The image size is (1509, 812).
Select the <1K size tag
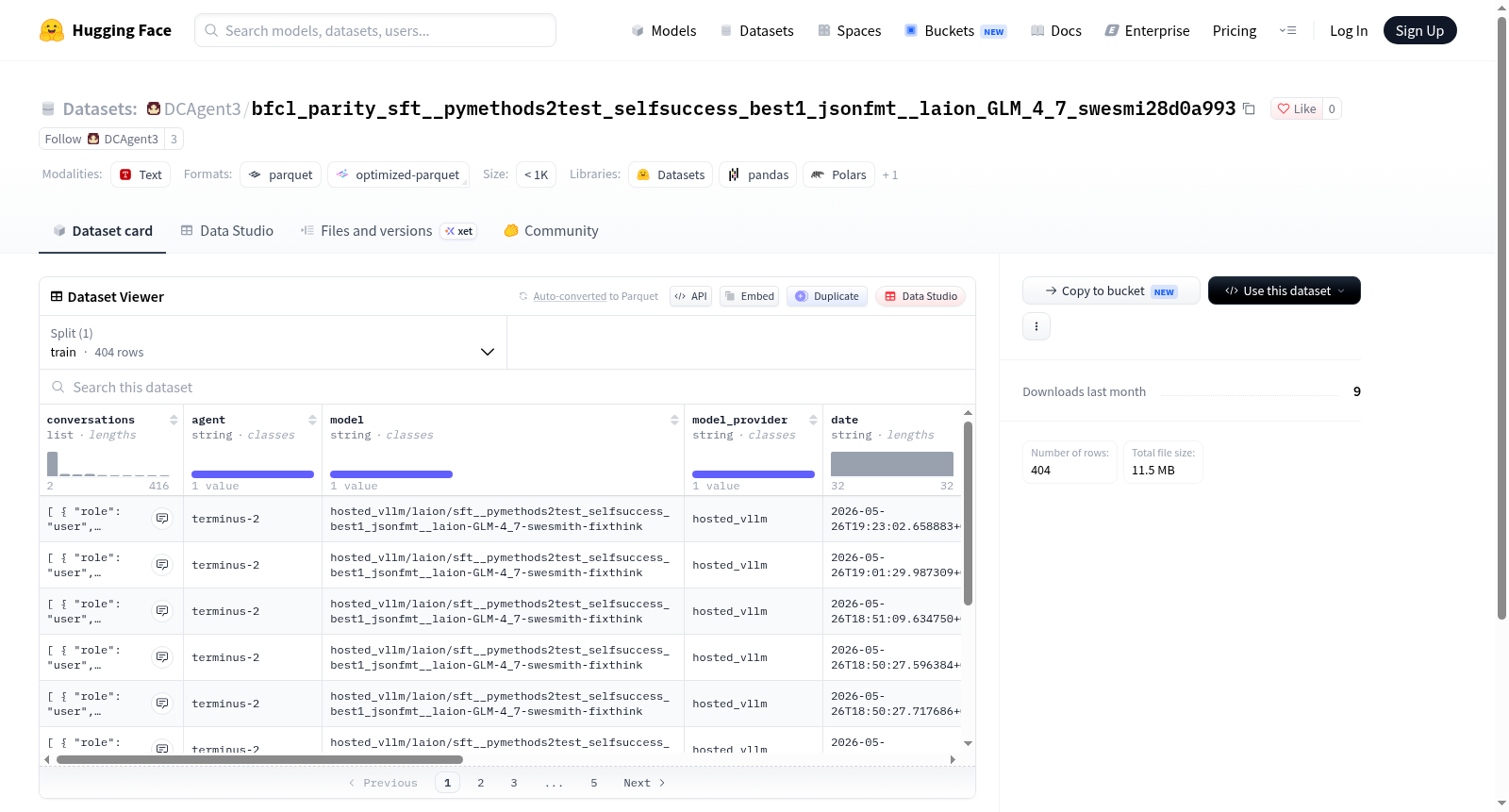click(x=536, y=174)
